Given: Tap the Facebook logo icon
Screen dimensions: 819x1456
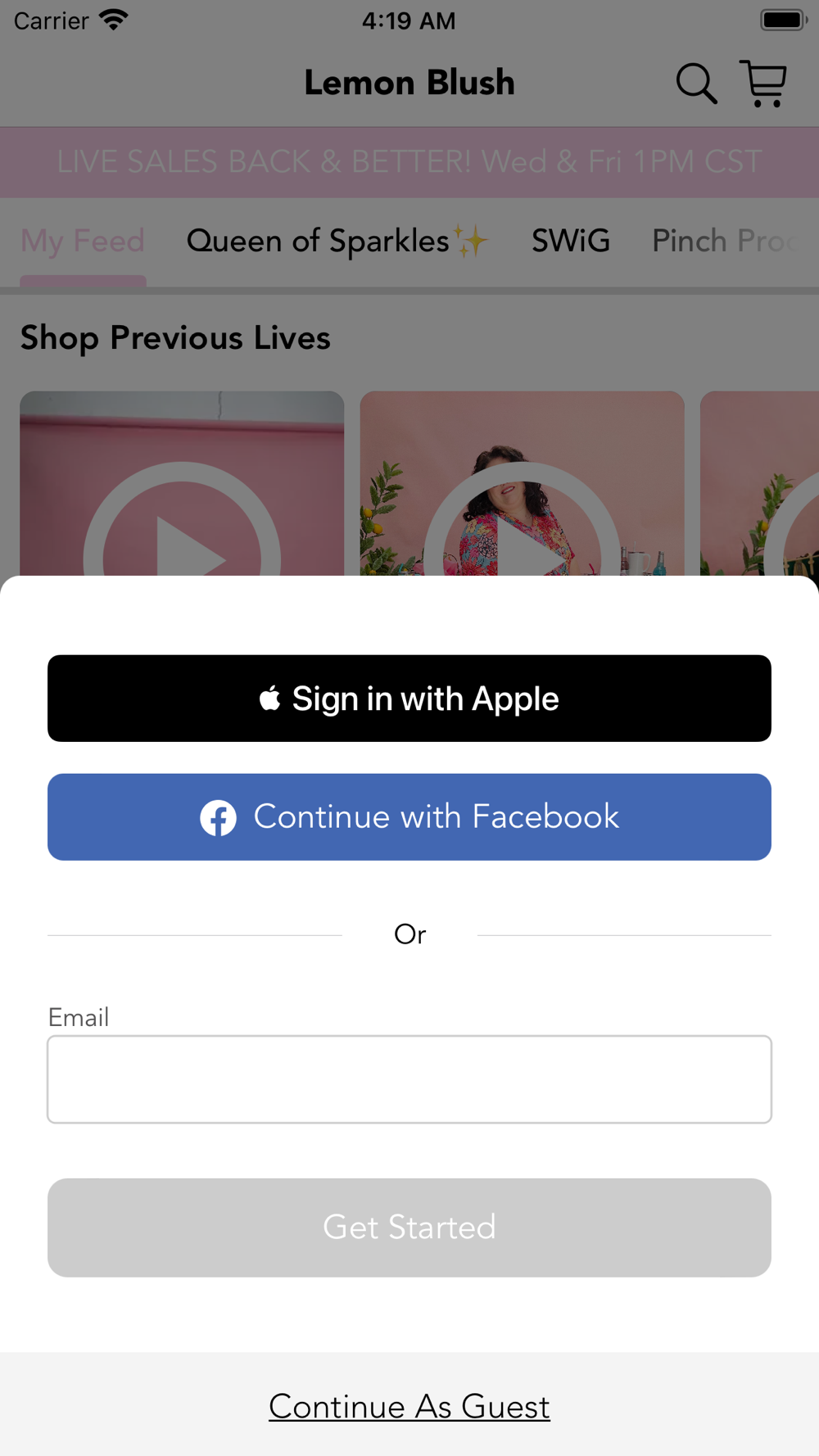Looking at the screenshot, I should pyautogui.click(x=219, y=817).
